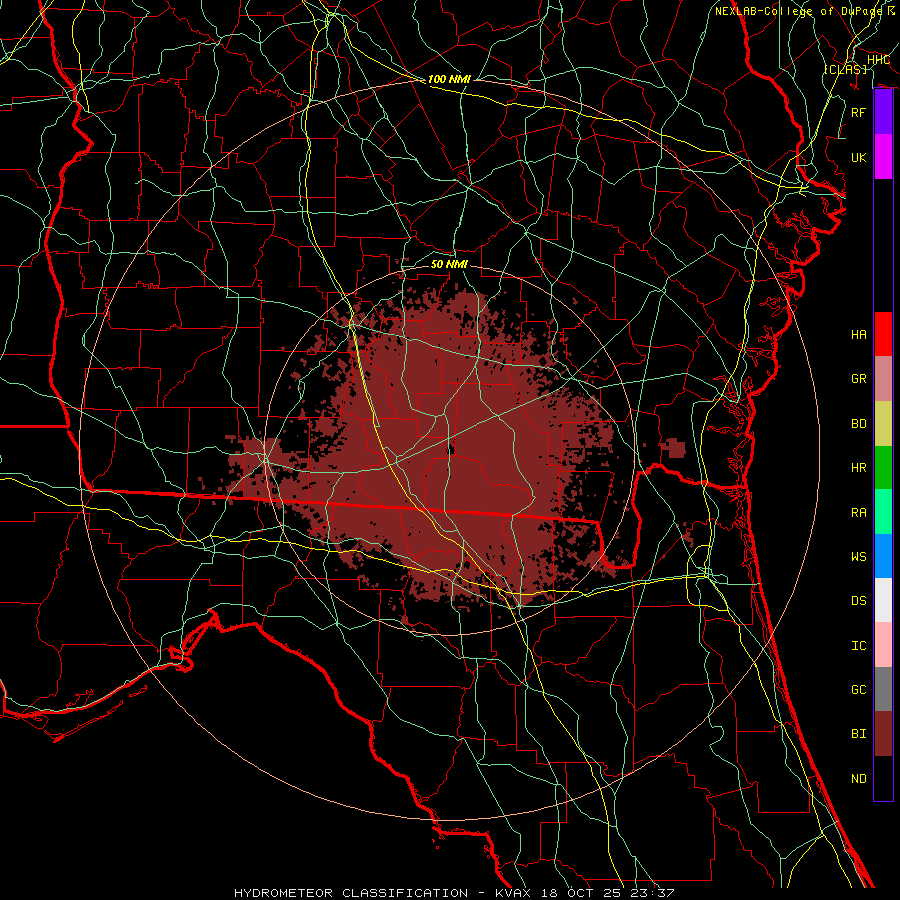Click the 'NEXLAB-College of DuPage' credit text
This screenshot has width=900, height=900.
click(x=798, y=11)
